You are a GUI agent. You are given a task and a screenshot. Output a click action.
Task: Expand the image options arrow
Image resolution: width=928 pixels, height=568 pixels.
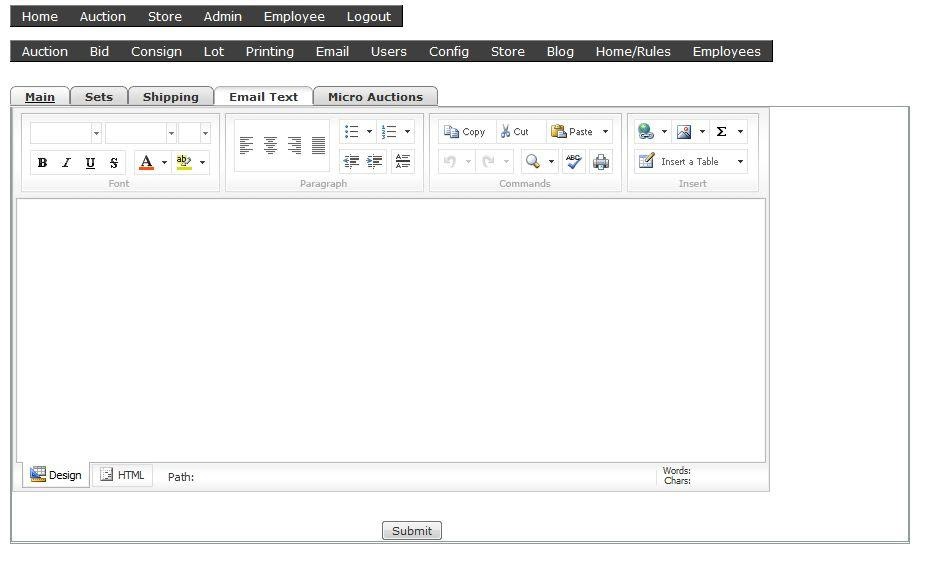(x=702, y=131)
